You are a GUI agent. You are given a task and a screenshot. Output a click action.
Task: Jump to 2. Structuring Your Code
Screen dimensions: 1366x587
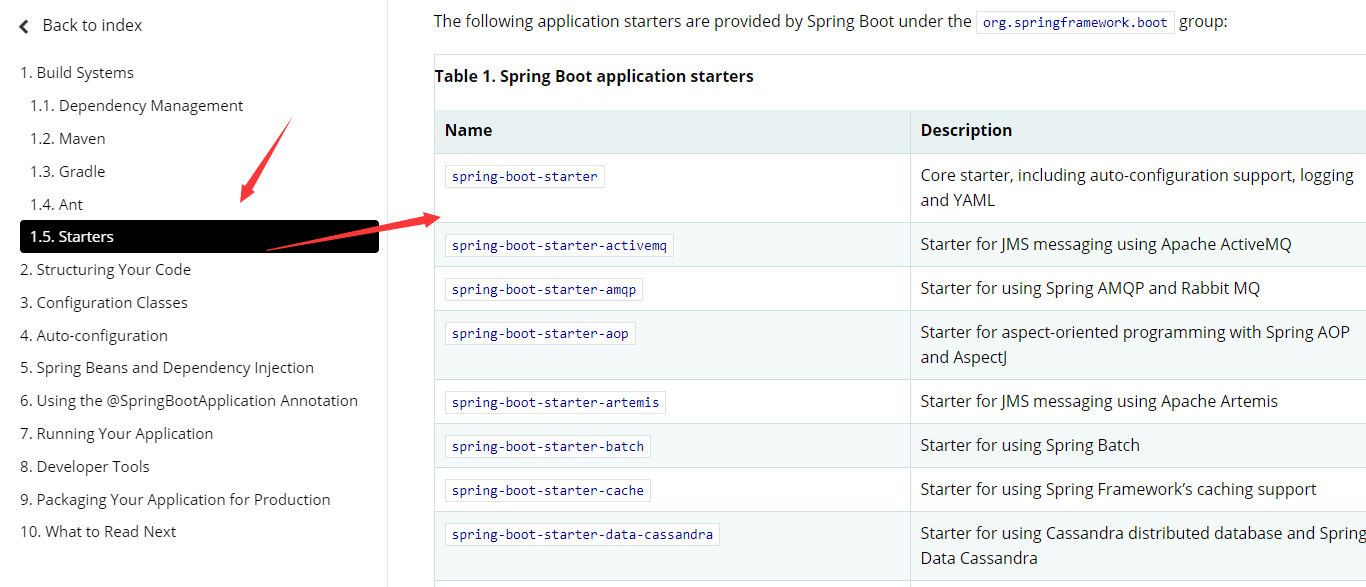(x=105, y=270)
